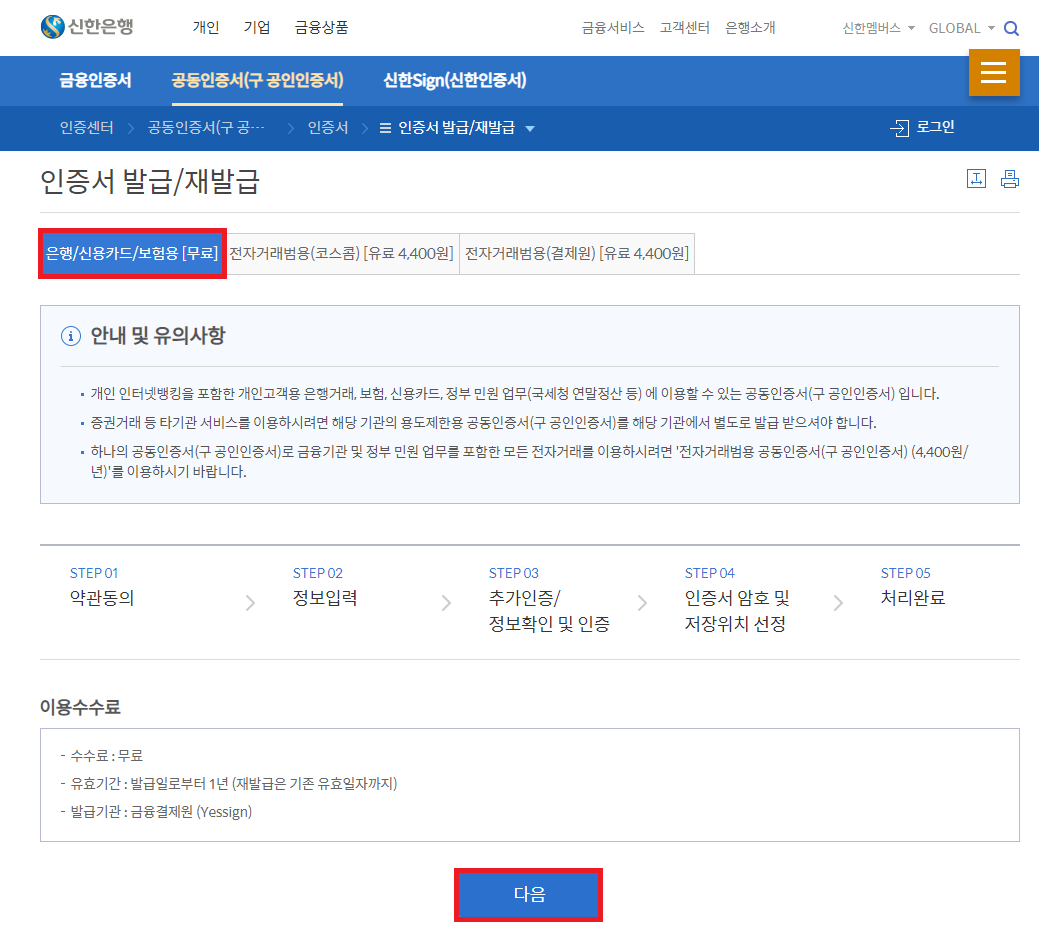The height and width of the screenshot is (932, 1039).
Task: Print the page using the printer icon
Action: (1009, 179)
